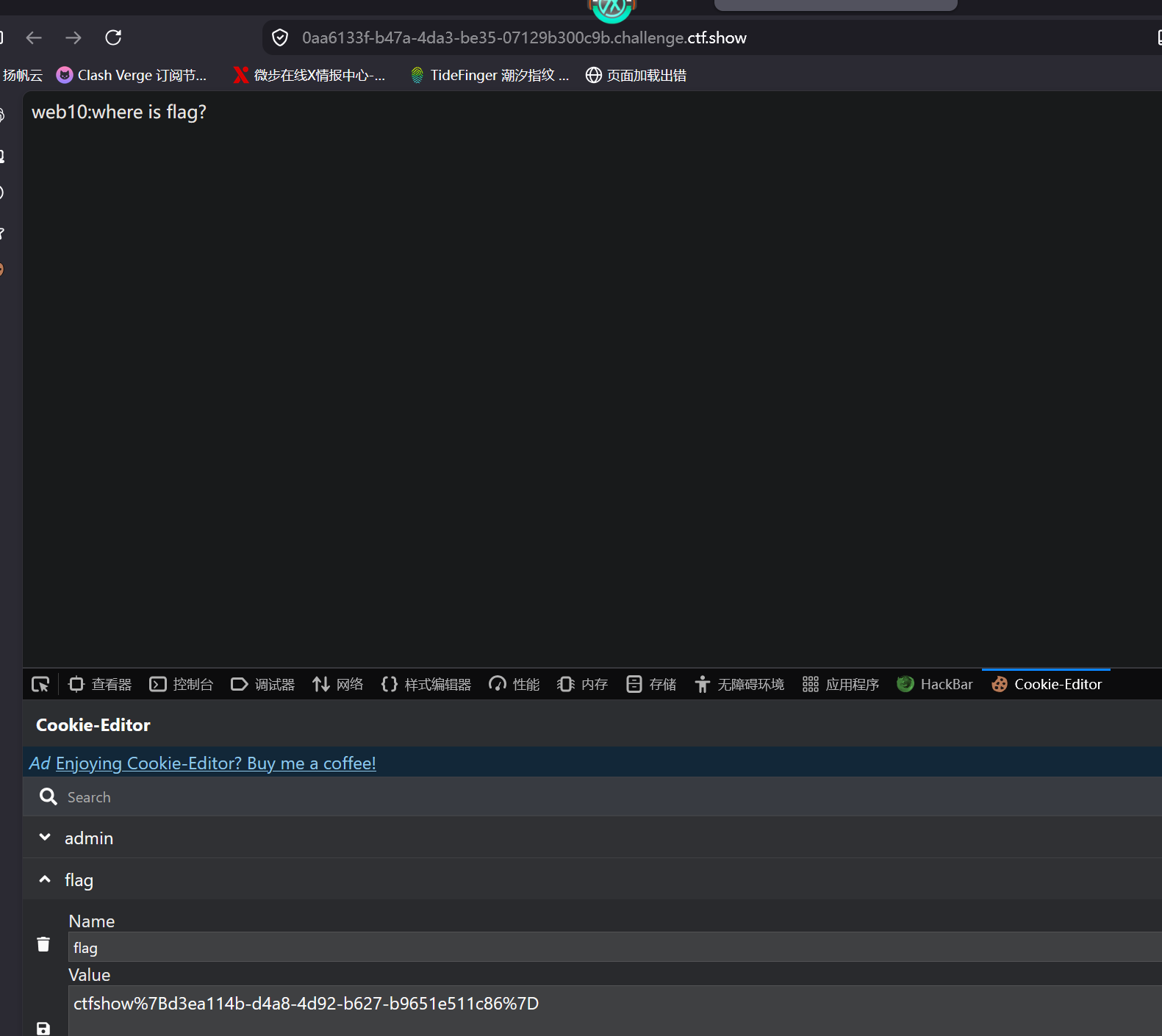Delete the flag cookie with trash icon
The width and height of the screenshot is (1162, 1036).
43,945
